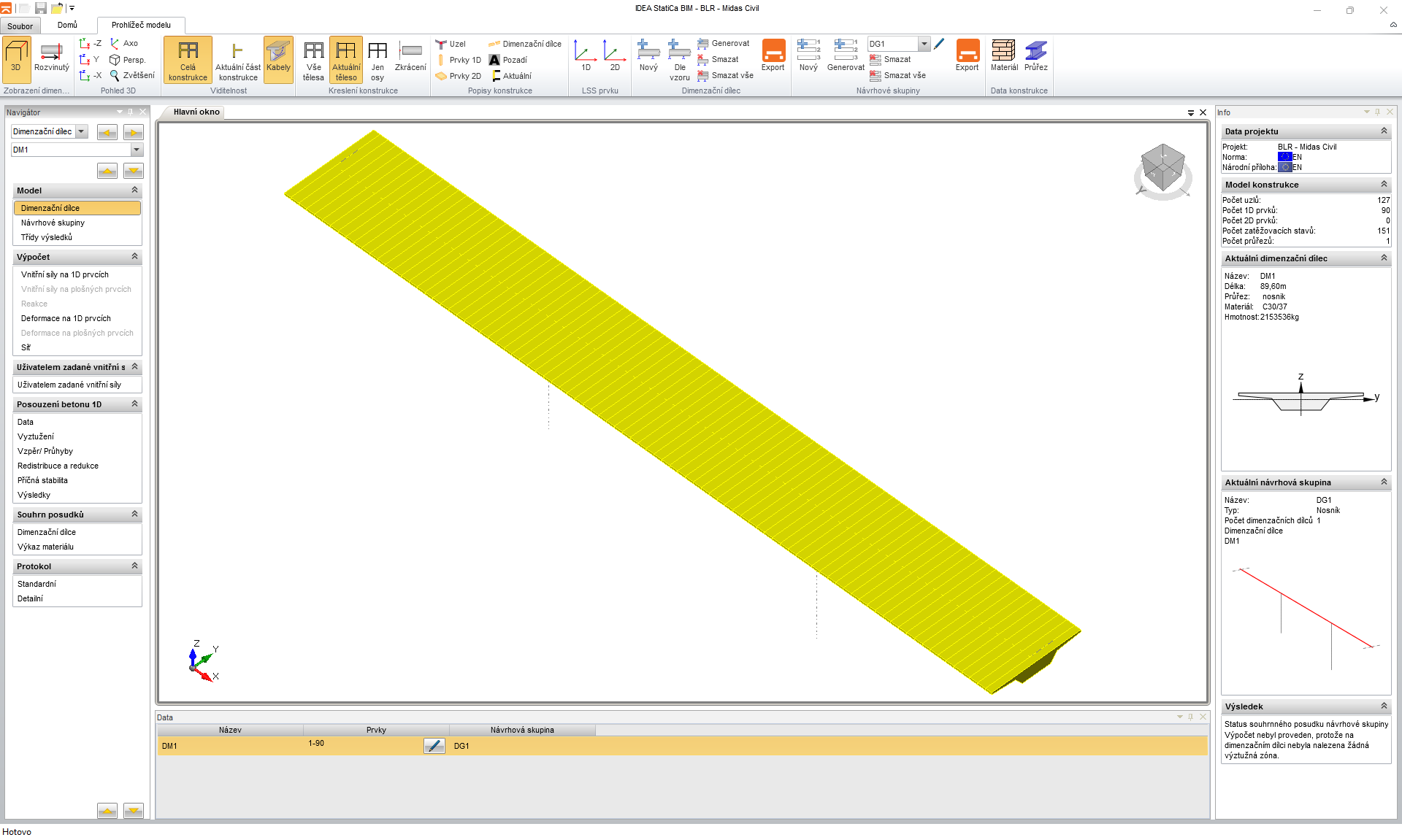Open the DM1 member dropdown in Navigator
Image resolution: width=1402 pixels, height=840 pixels.
137,150
